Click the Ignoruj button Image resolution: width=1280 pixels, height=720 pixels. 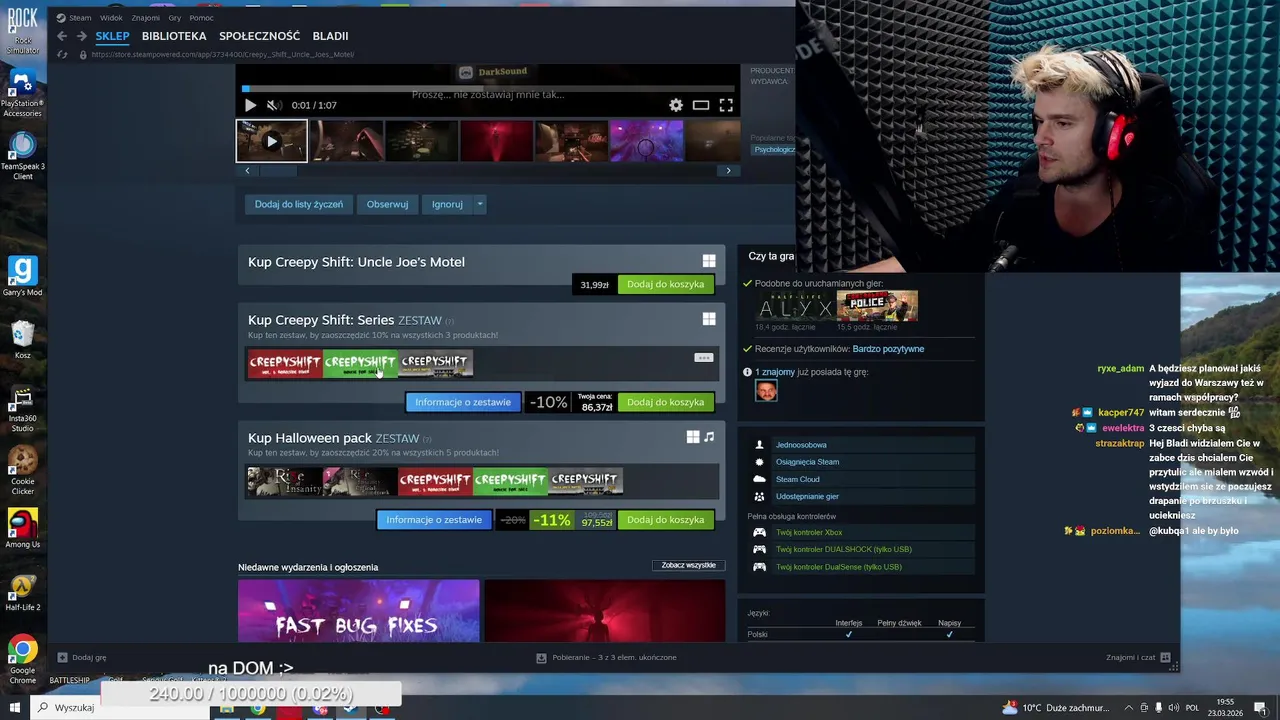(x=447, y=204)
